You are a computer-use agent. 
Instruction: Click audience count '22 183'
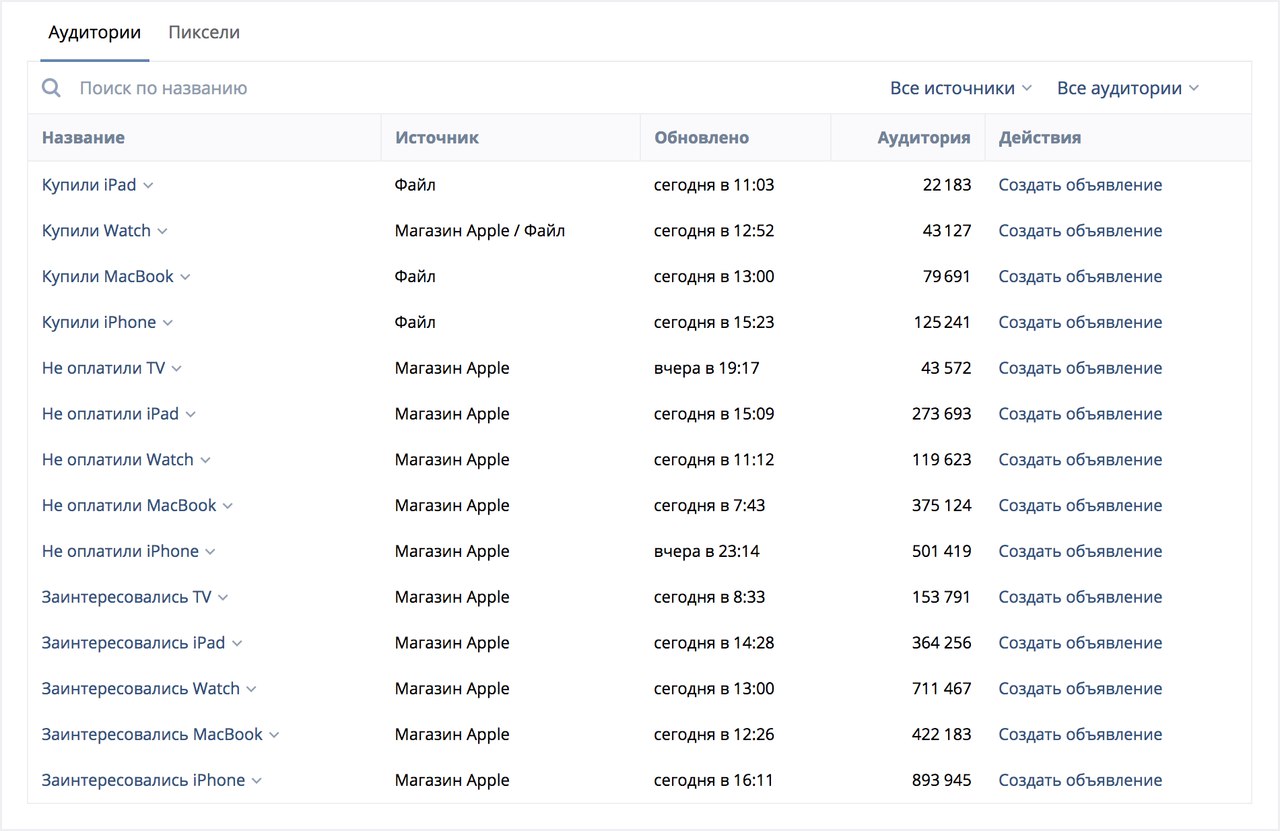[x=947, y=185]
